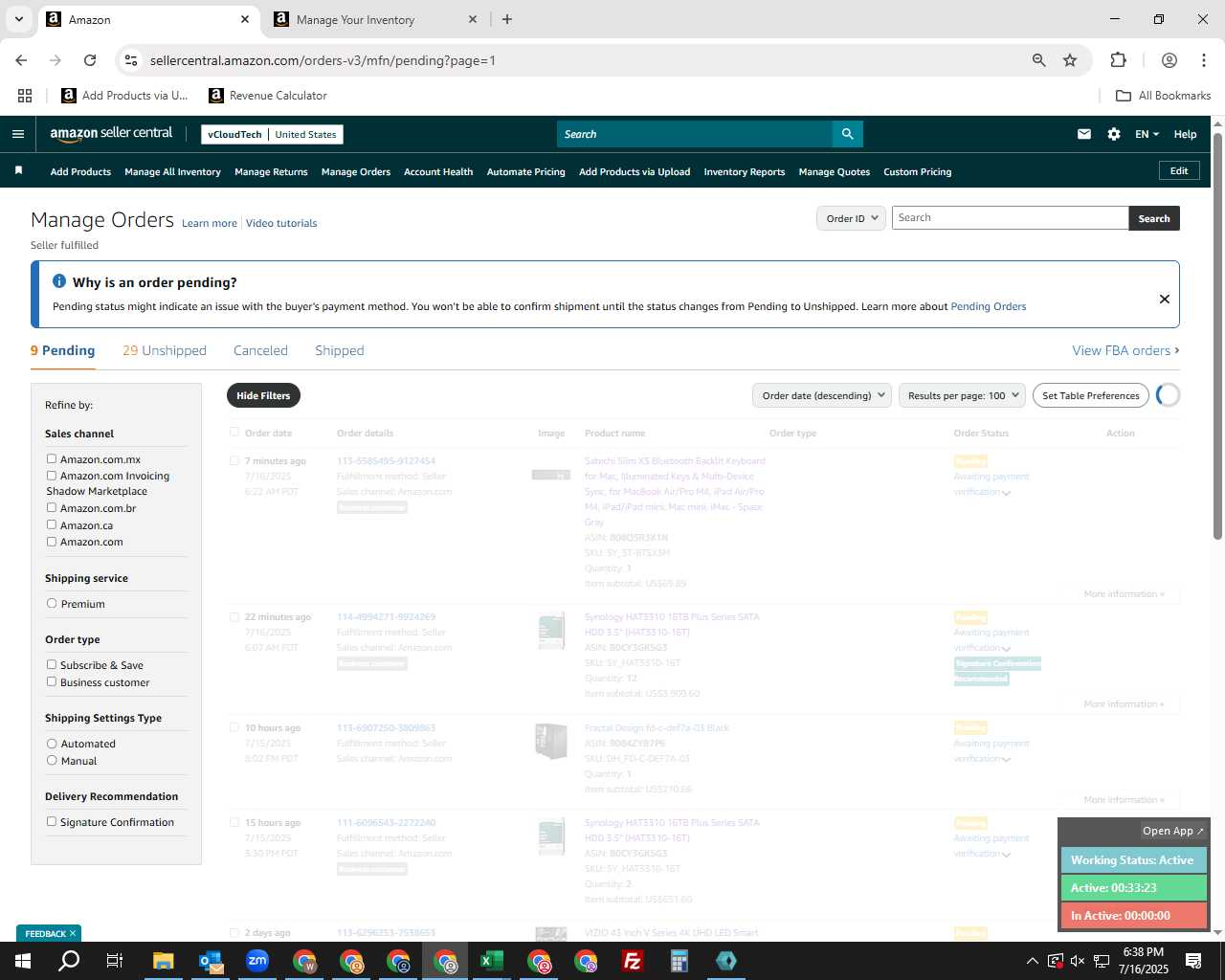
Task: Click the page vertical scrollbar
Action: tap(1217, 335)
